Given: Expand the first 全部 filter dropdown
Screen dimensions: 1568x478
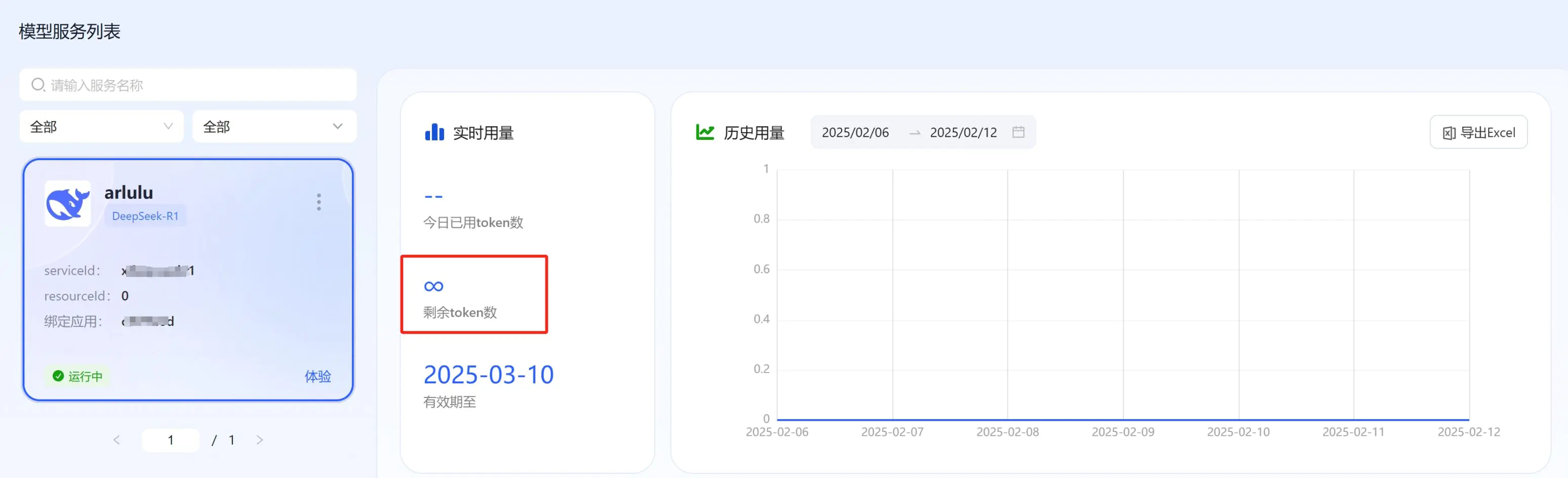Looking at the screenshot, I should pyautogui.click(x=102, y=127).
